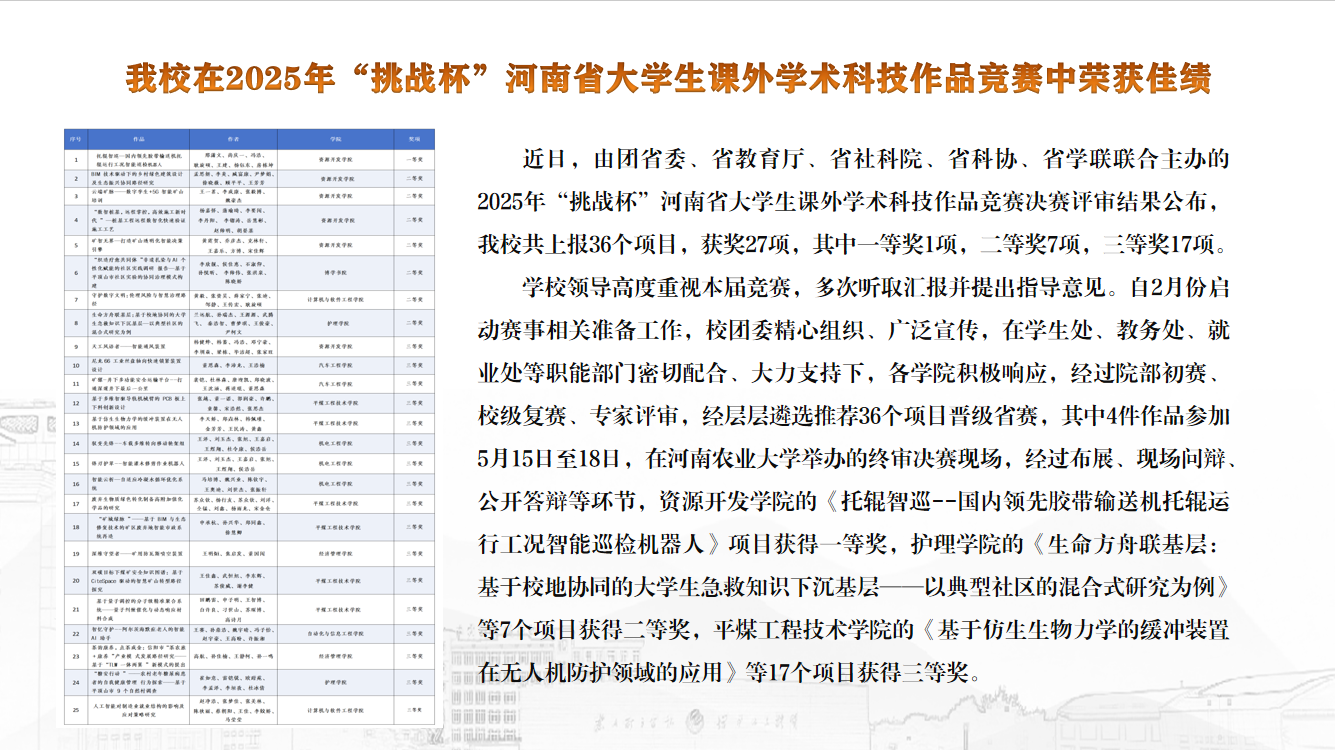Viewport: 1335px width, 750px height.
Task: Click row 19's 经济管理学院 cell
Action: click(336, 552)
